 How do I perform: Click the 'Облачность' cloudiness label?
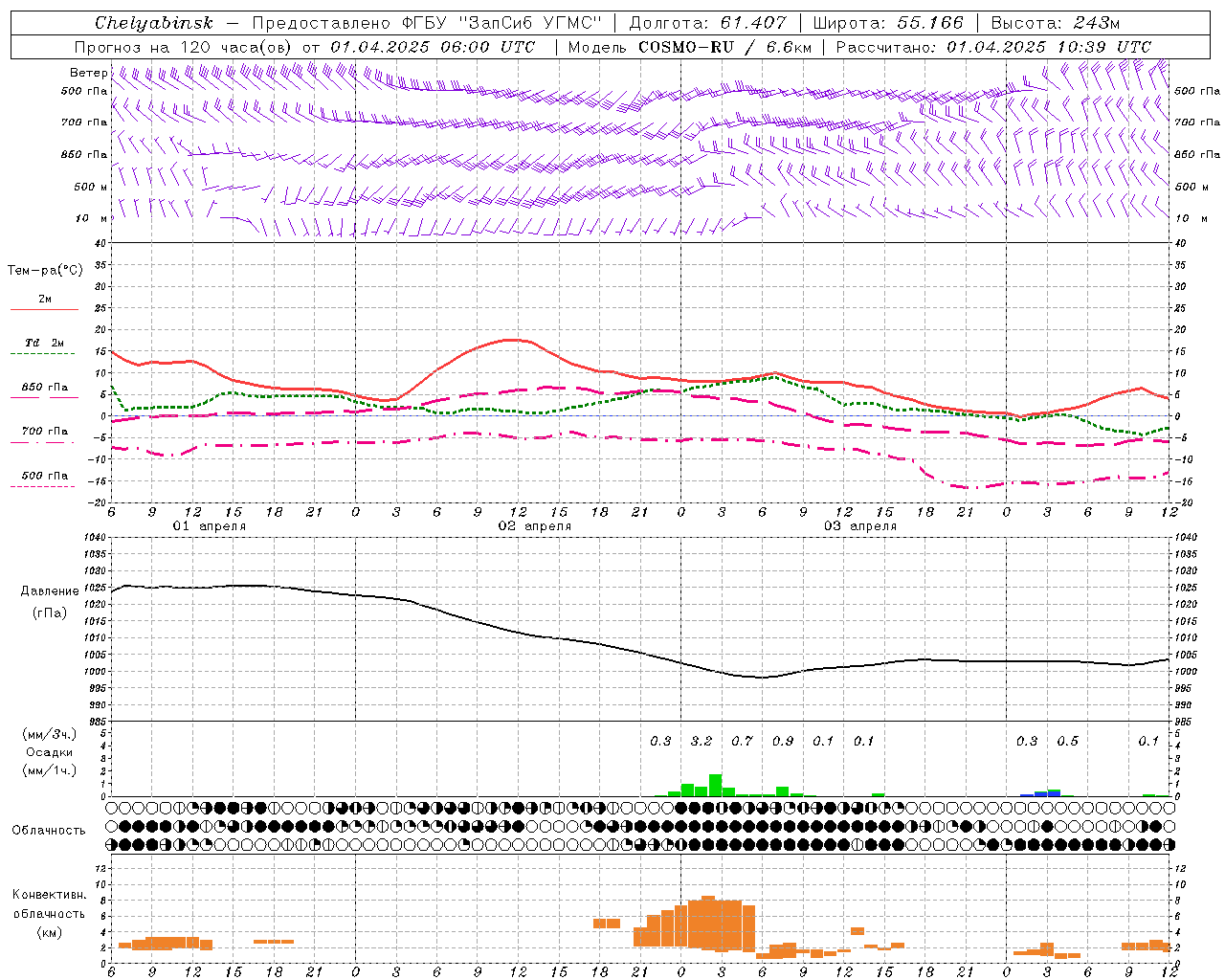point(49,831)
